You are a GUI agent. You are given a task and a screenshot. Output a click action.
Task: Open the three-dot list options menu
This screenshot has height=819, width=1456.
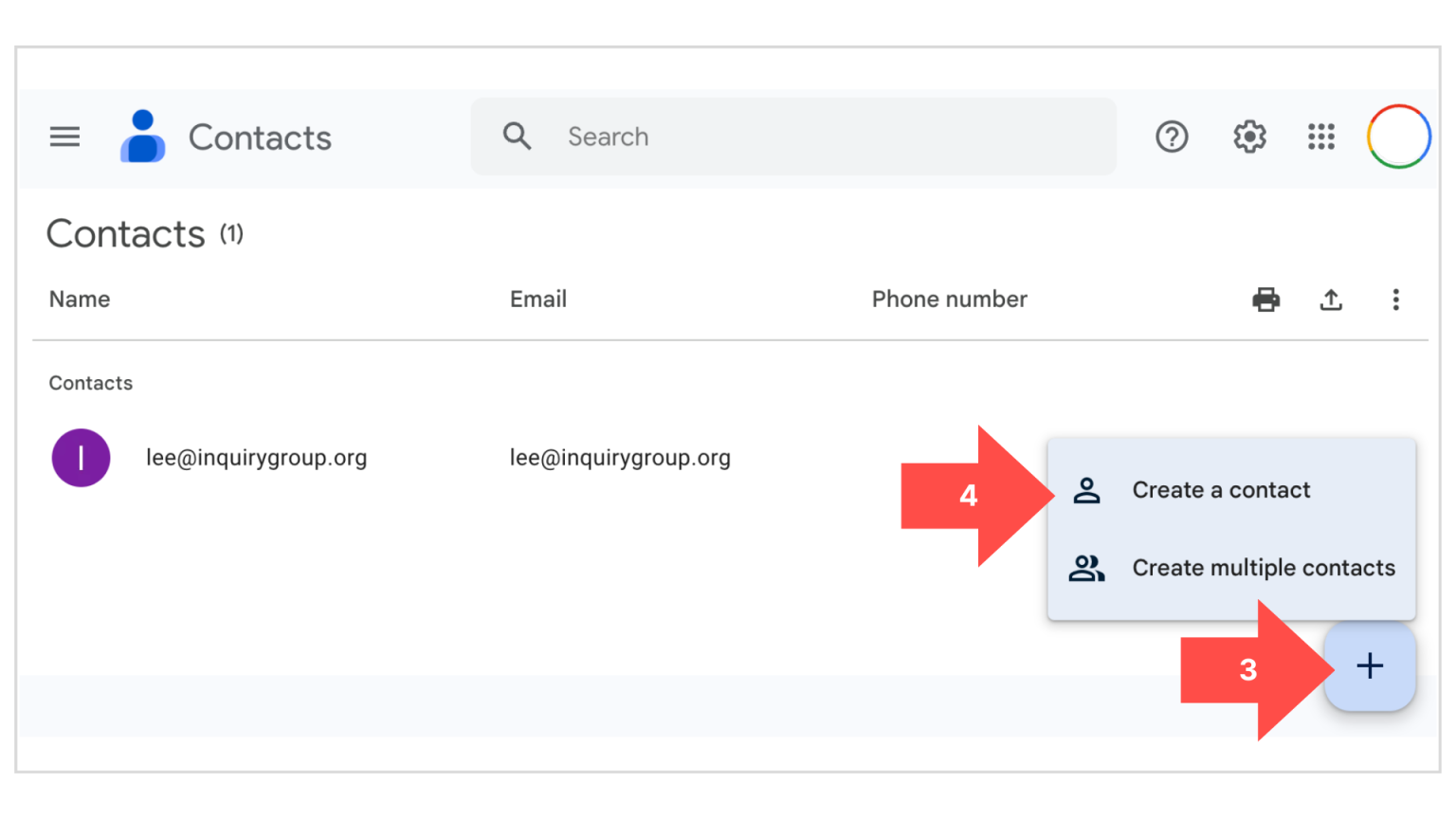pyautogui.click(x=1395, y=300)
